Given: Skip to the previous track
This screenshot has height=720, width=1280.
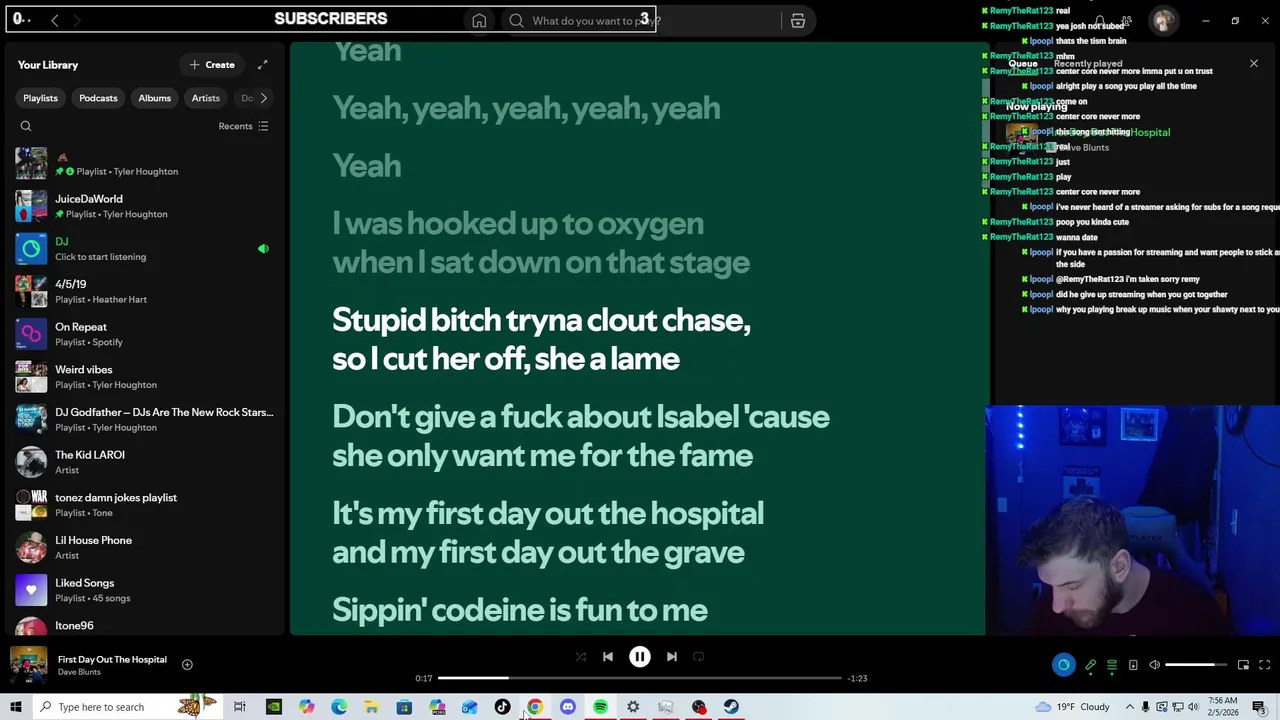Looking at the screenshot, I should tap(608, 657).
